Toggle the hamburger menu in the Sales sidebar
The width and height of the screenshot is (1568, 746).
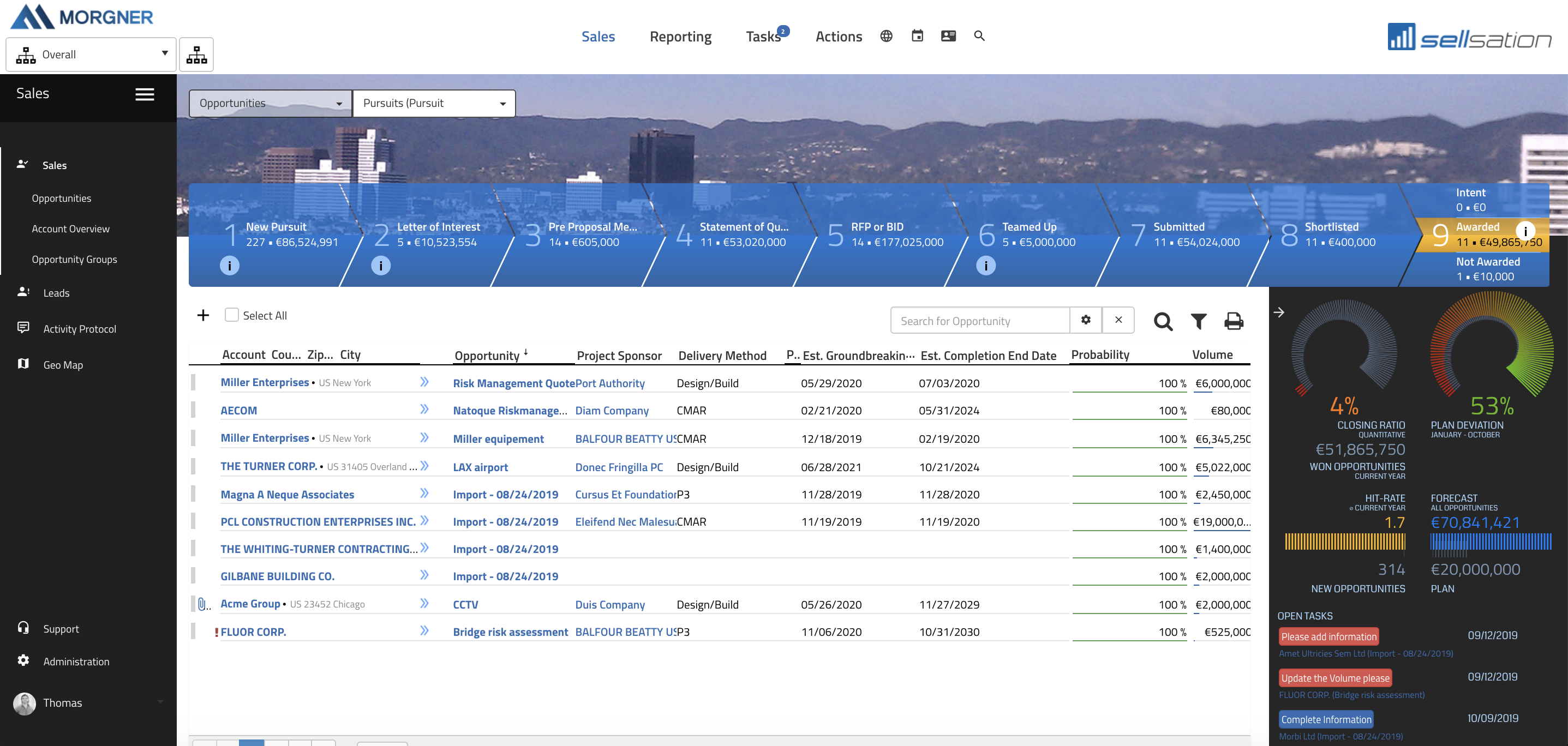(x=144, y=94)
